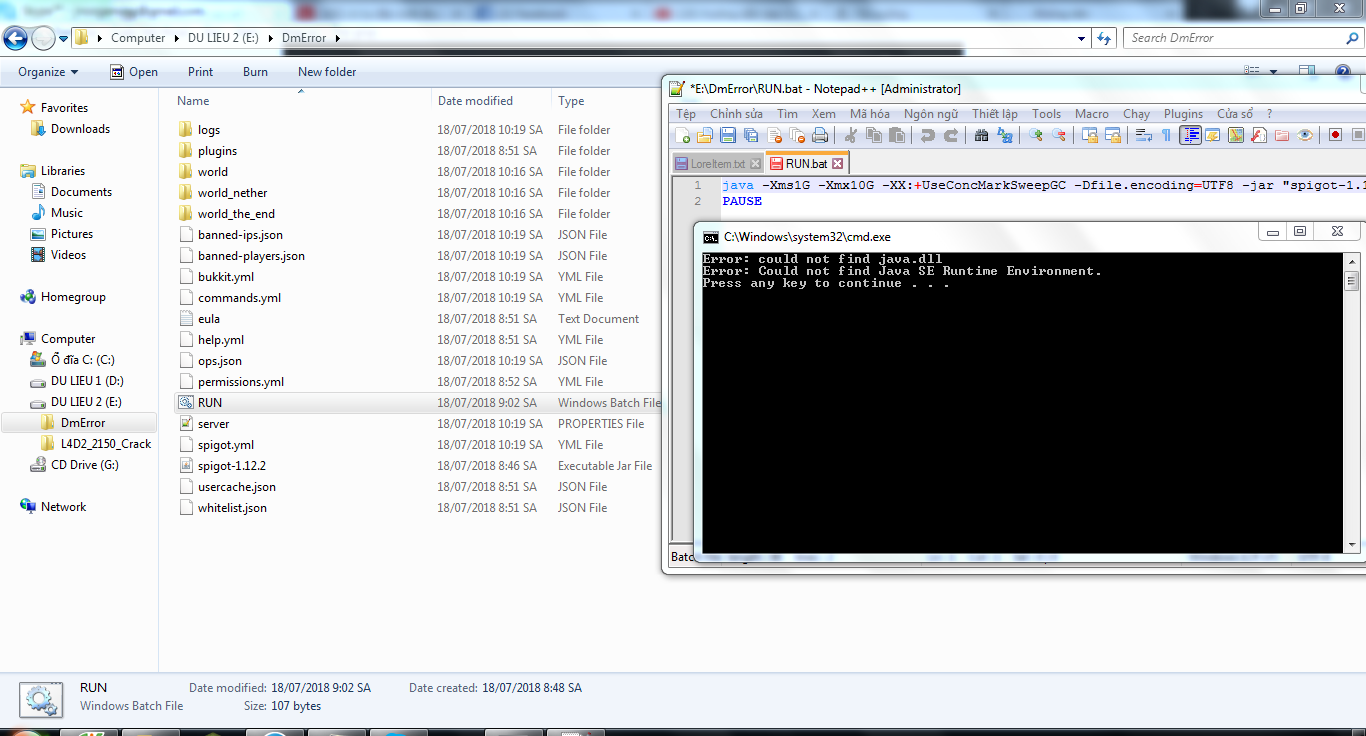Image resolution: width=1366 pixels, height=736 pixels.
Task: Toggle Show All Characters pilcrow icon
Action: pos(1166,135)
